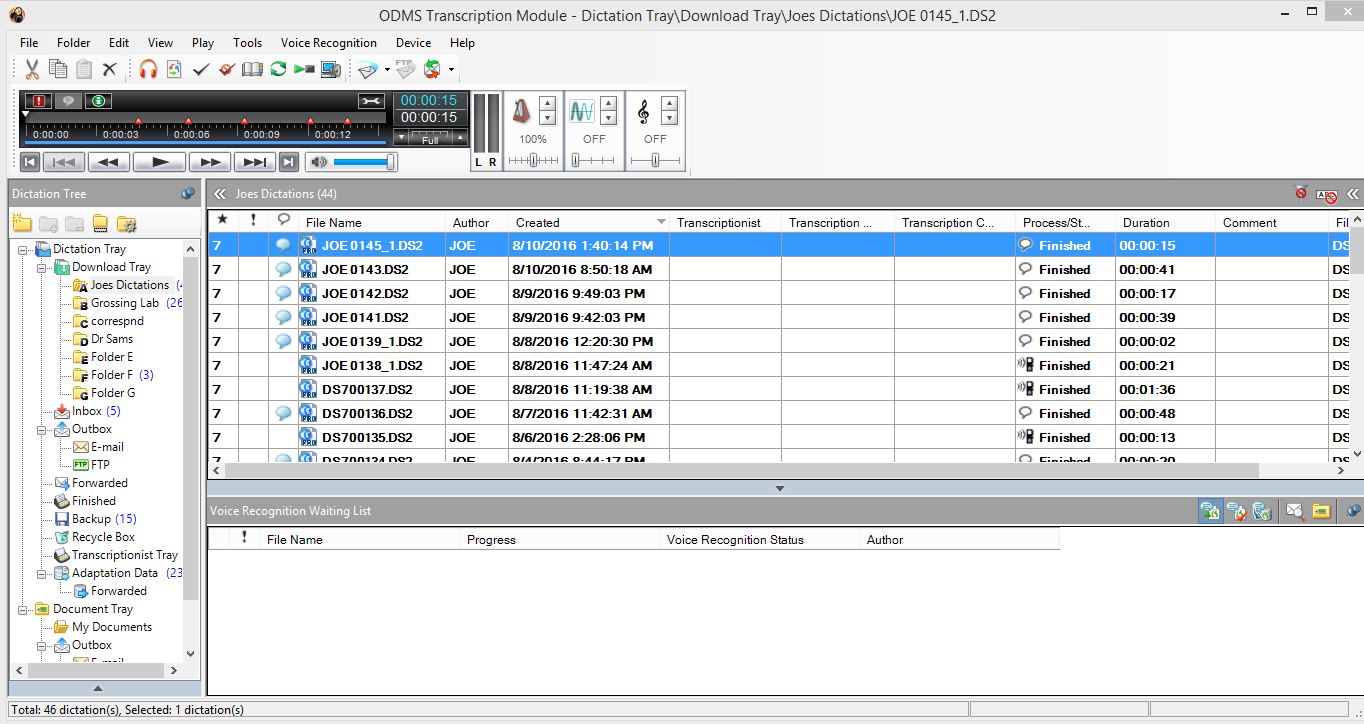Open the Folder menu
Screen dimensions: 1364x724
pos(73,43)
